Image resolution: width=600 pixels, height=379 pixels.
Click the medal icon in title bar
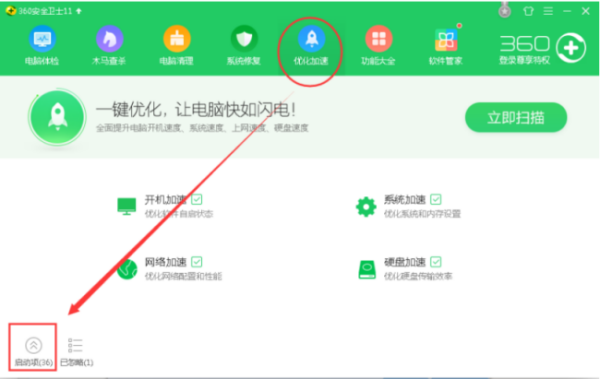click(505, 10)
